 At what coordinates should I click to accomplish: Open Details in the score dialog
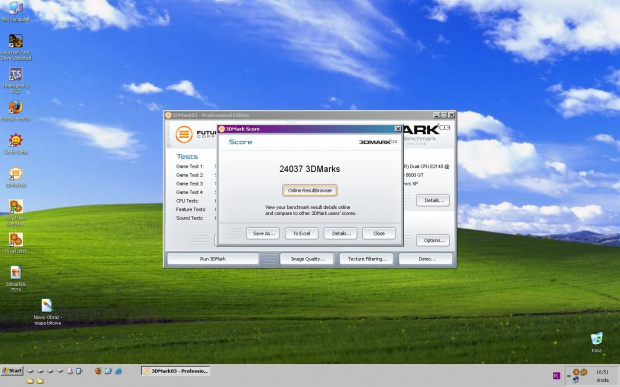pos(340,233)
